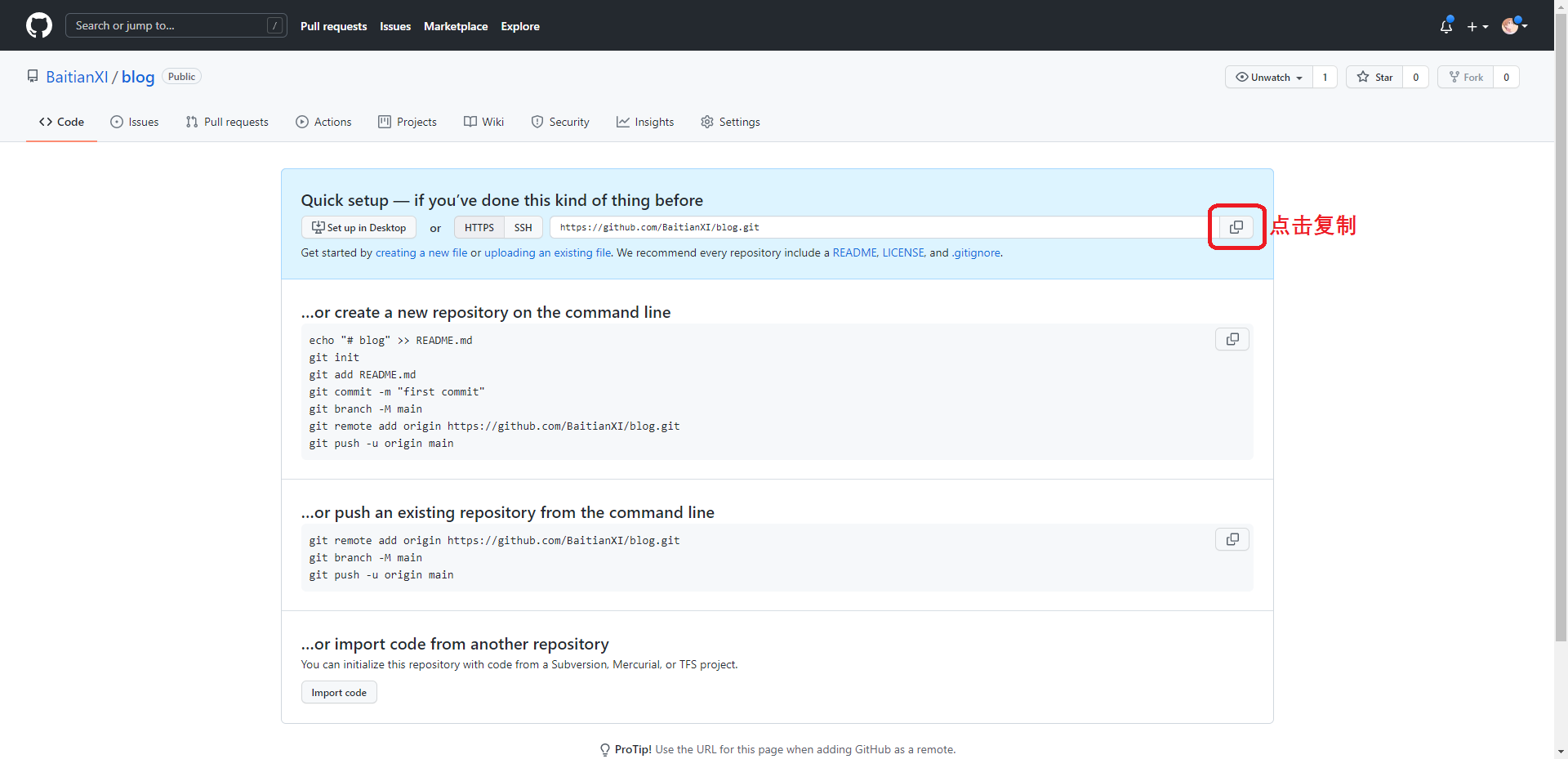Open the Wiki tab
Viewport: 1568px width, 759px height.
pos(484,122)
